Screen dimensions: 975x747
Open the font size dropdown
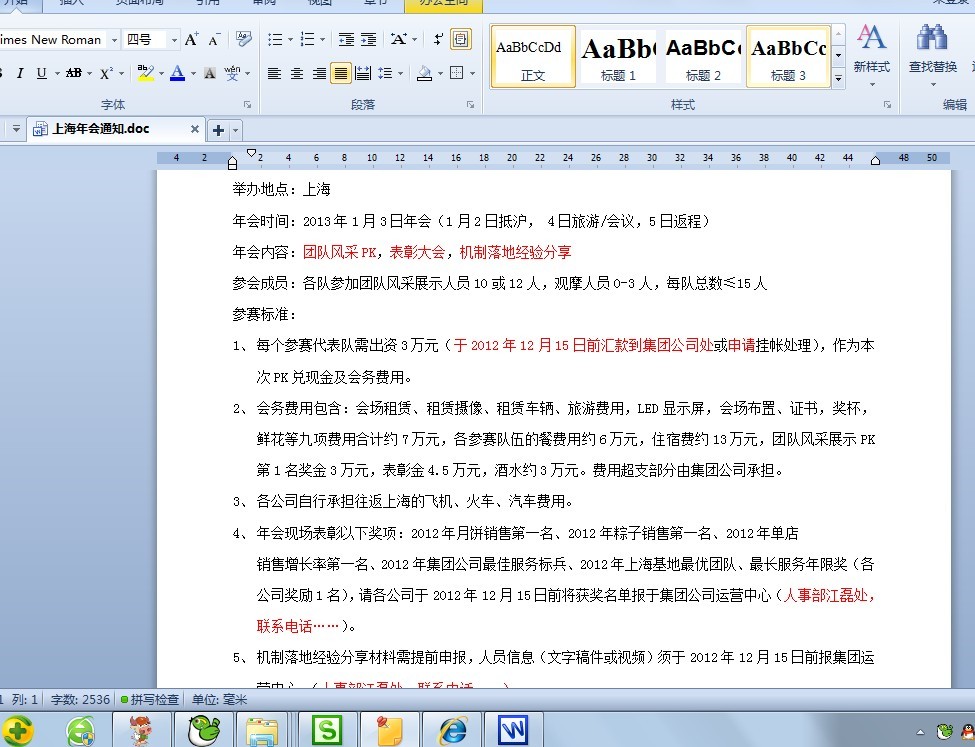tap(173, 40)
